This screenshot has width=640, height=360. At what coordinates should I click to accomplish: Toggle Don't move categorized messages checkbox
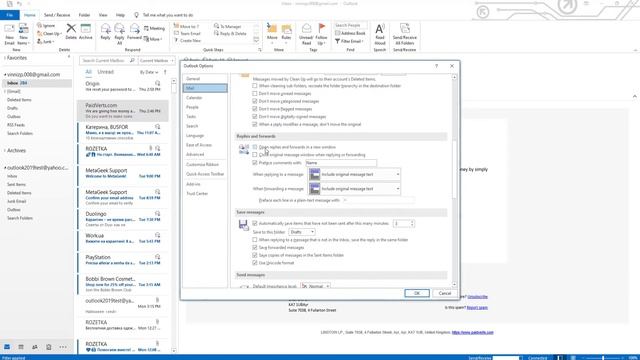(x=255, y=101)
